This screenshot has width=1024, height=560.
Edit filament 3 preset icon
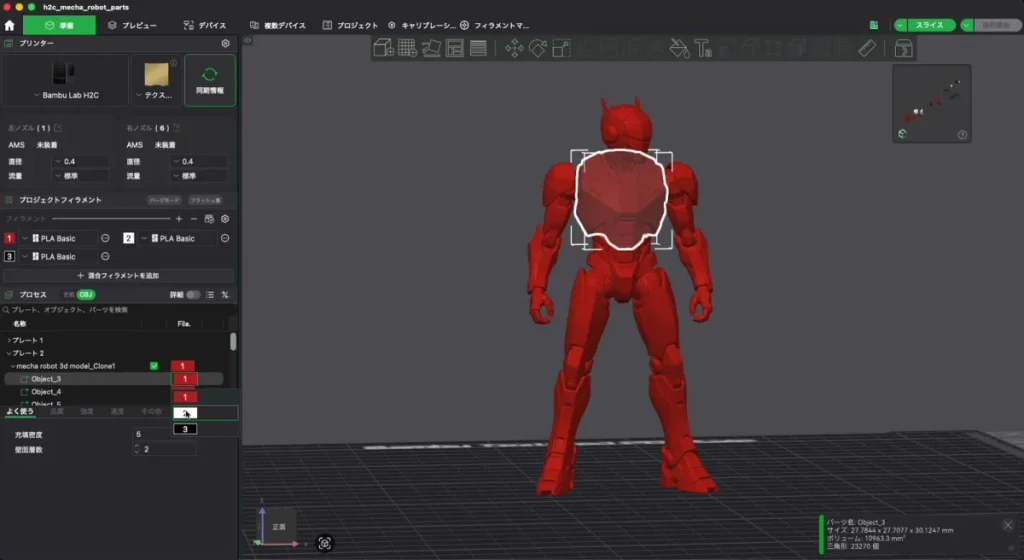click(x=105, y=257)
